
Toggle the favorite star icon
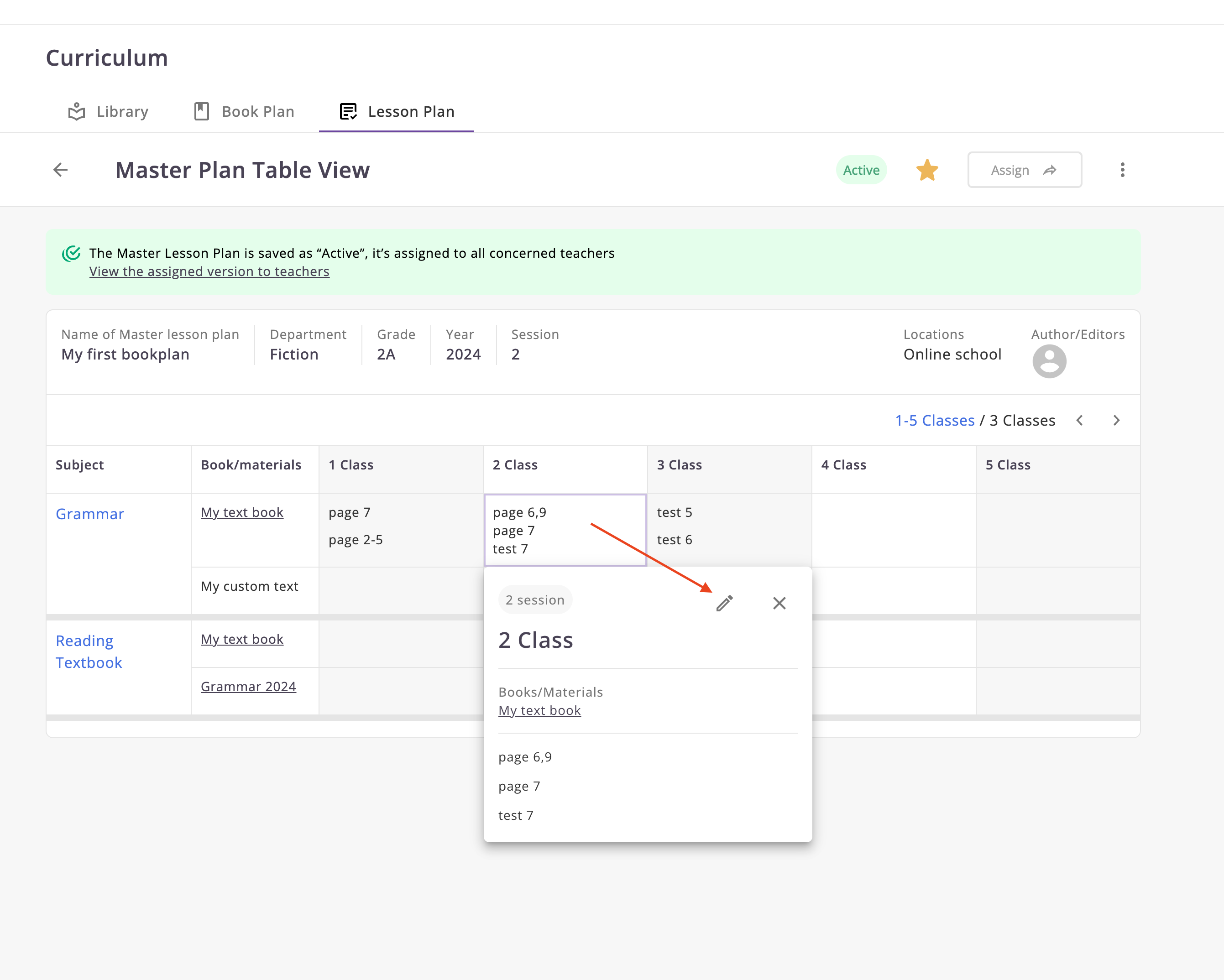point(926,170)
